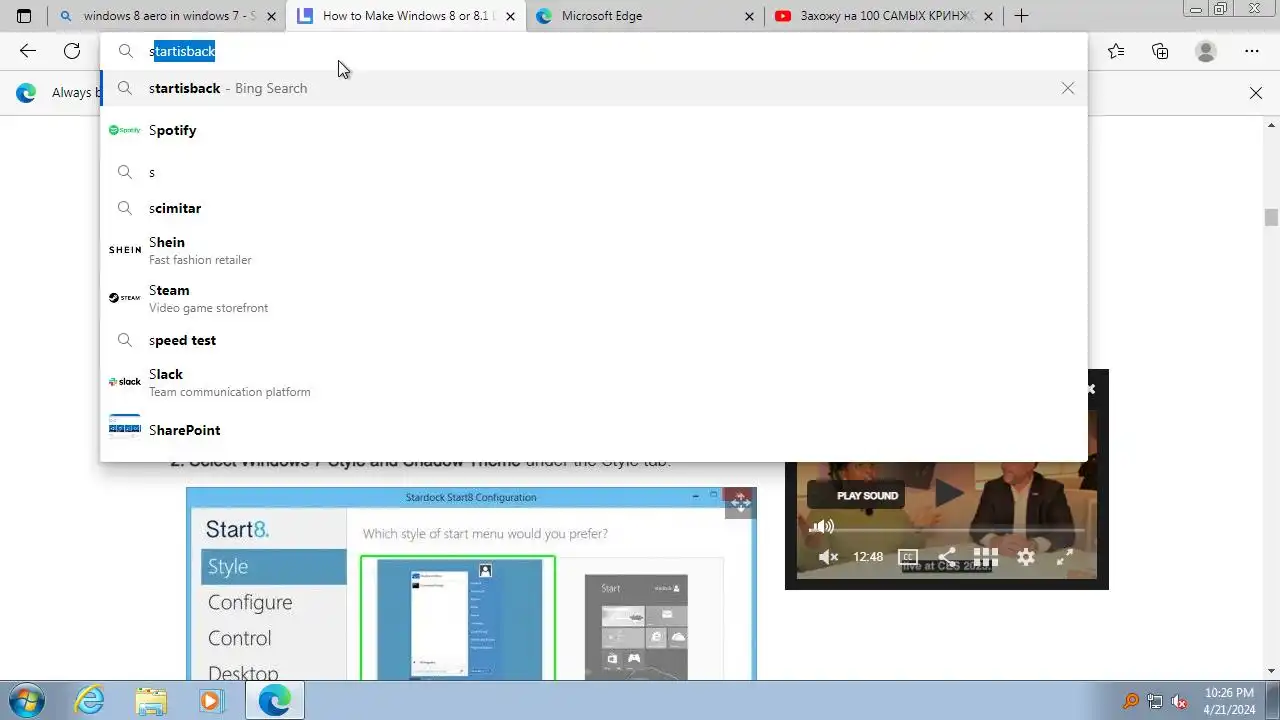Toggle closed captions CC on video
This screenshot has width=1280, height=720.
[x=907, y=557]
